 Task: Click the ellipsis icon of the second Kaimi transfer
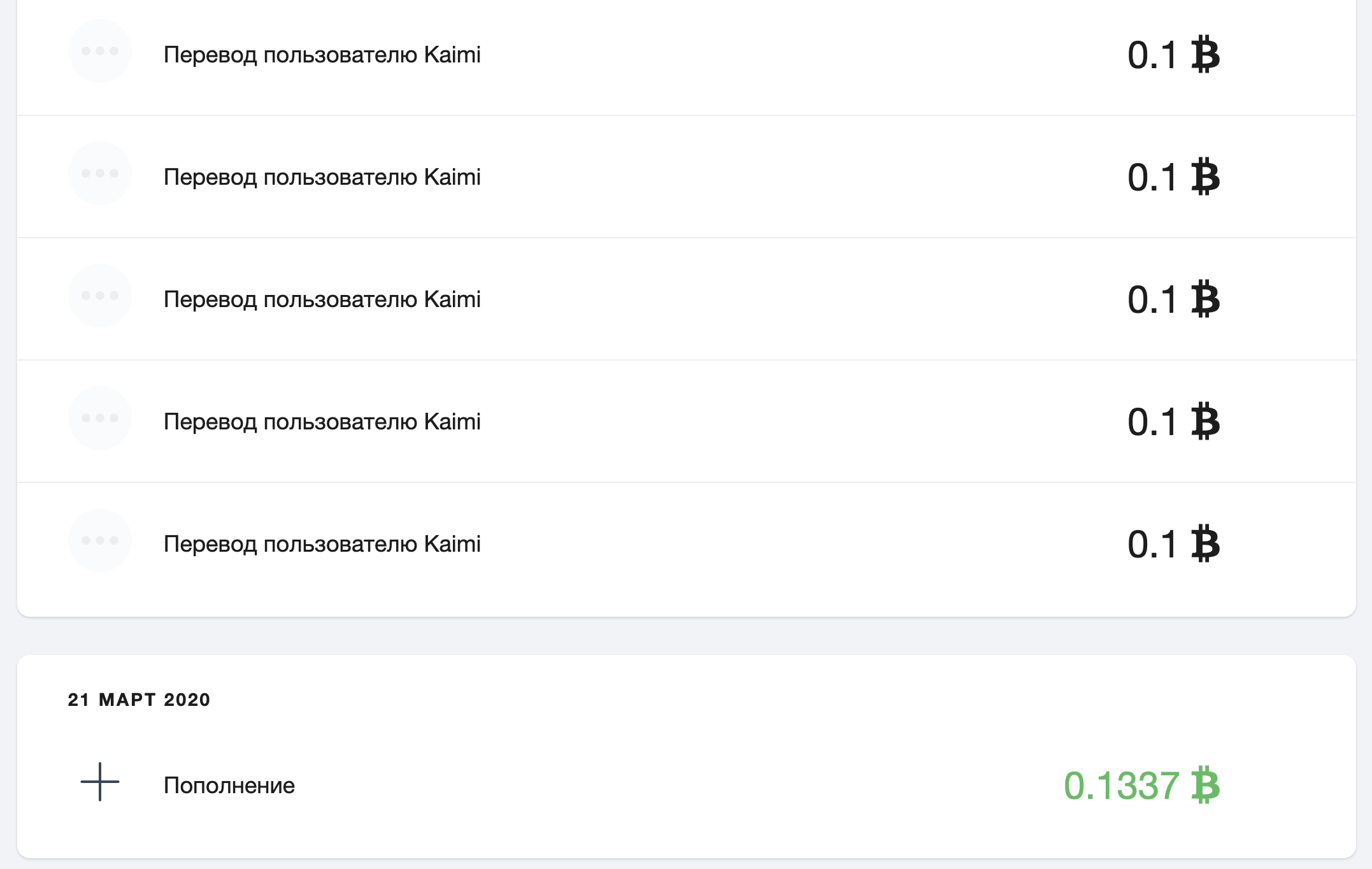[100, 173]
